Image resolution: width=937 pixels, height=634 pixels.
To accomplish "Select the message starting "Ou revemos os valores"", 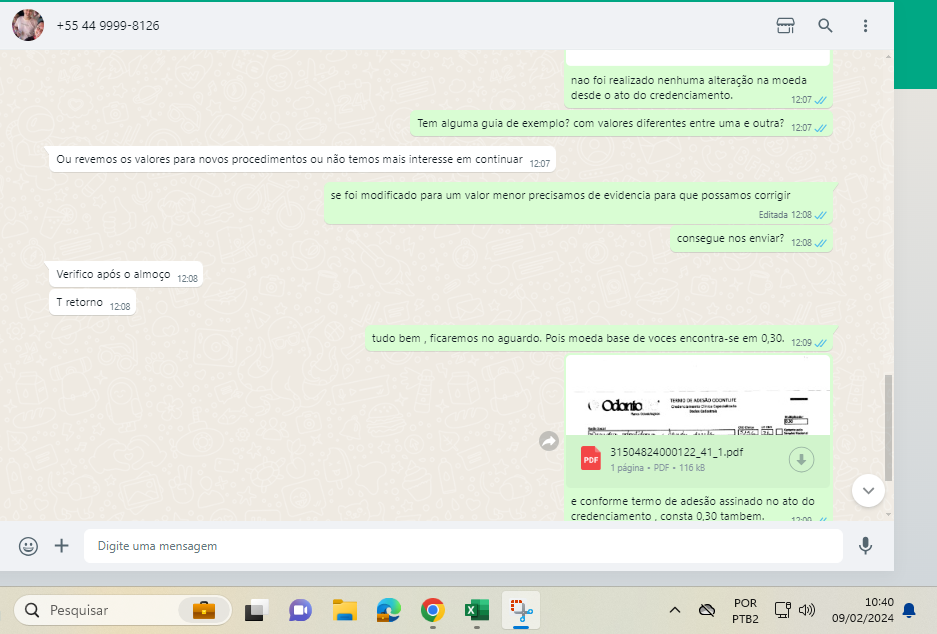I will [x=302, y=160].
